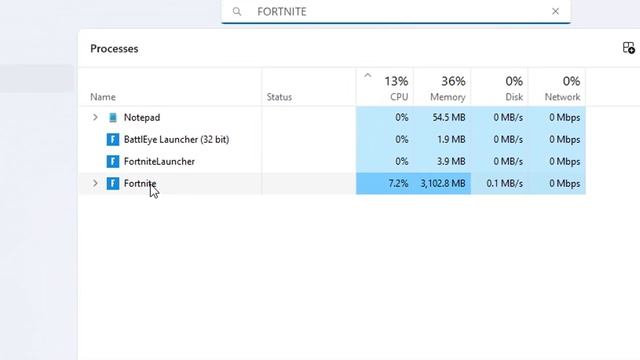Sort processes by Name column
This screenshot has width=640, height=360.
103,97
